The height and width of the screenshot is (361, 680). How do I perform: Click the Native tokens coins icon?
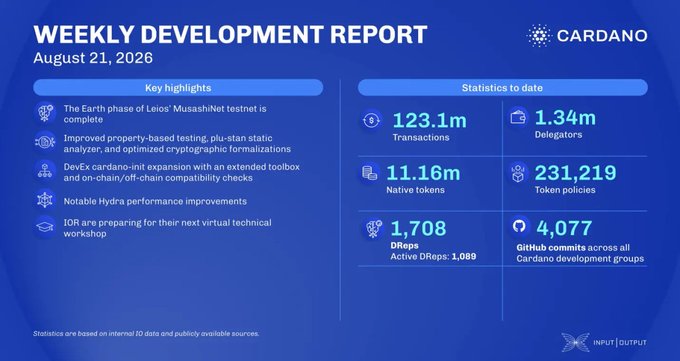369,173
